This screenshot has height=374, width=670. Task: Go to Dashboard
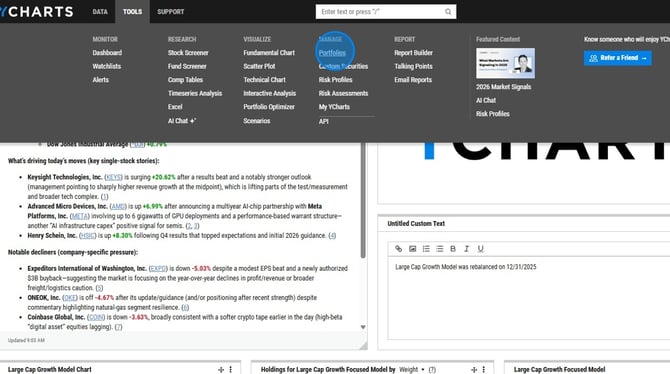[x=107, y=53]
